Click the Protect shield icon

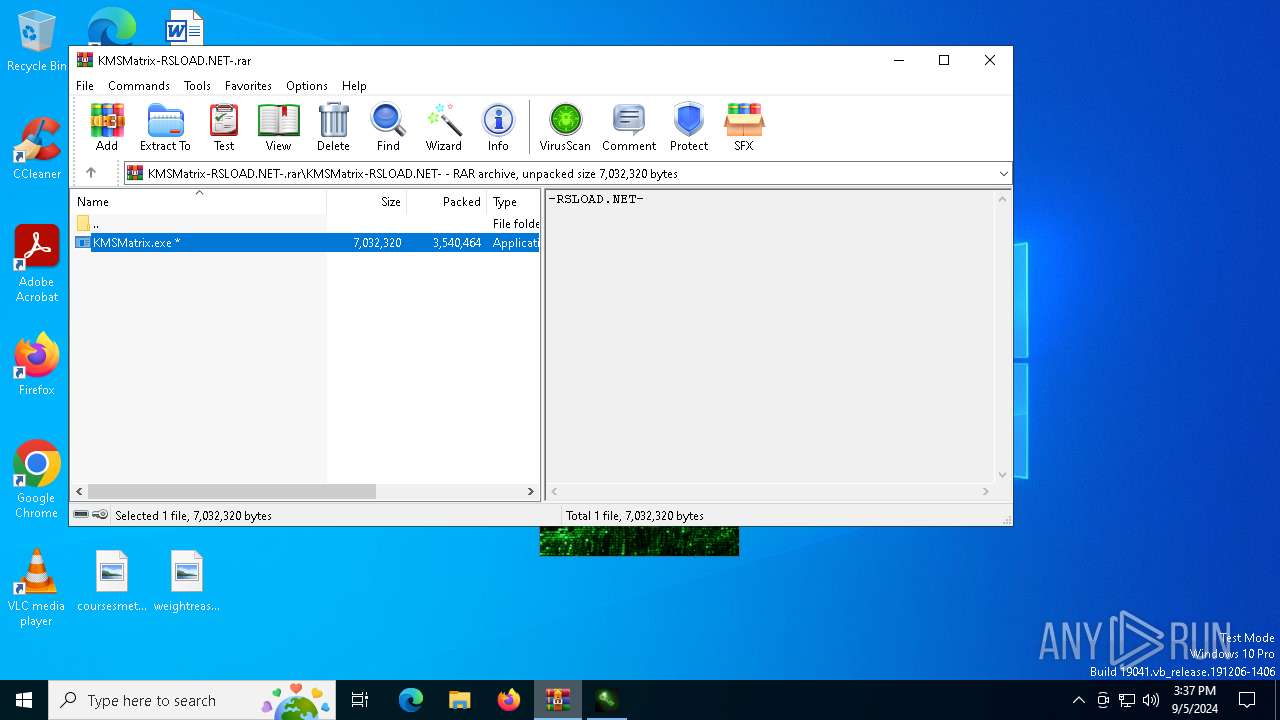tap(689, 127)
